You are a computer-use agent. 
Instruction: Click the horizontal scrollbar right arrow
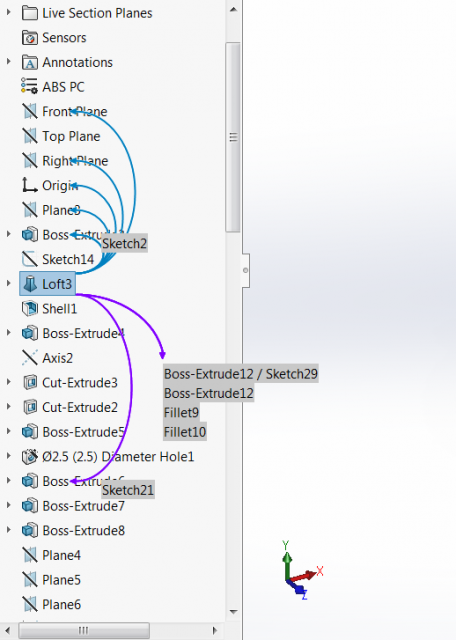pos(215,630)
